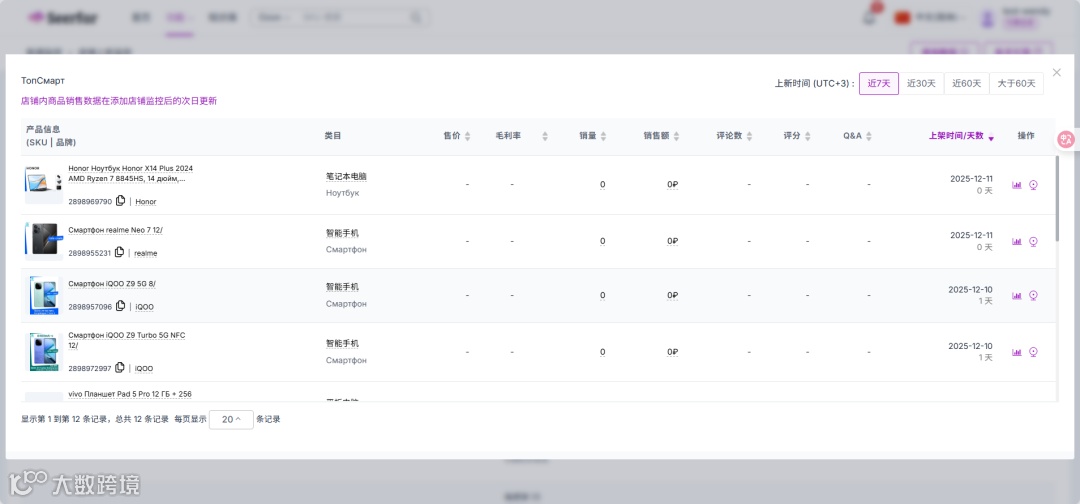Click the pink translate floating icon
Image resolution: width=1080 pixels, height=504 pixels.
[1067, 139]
